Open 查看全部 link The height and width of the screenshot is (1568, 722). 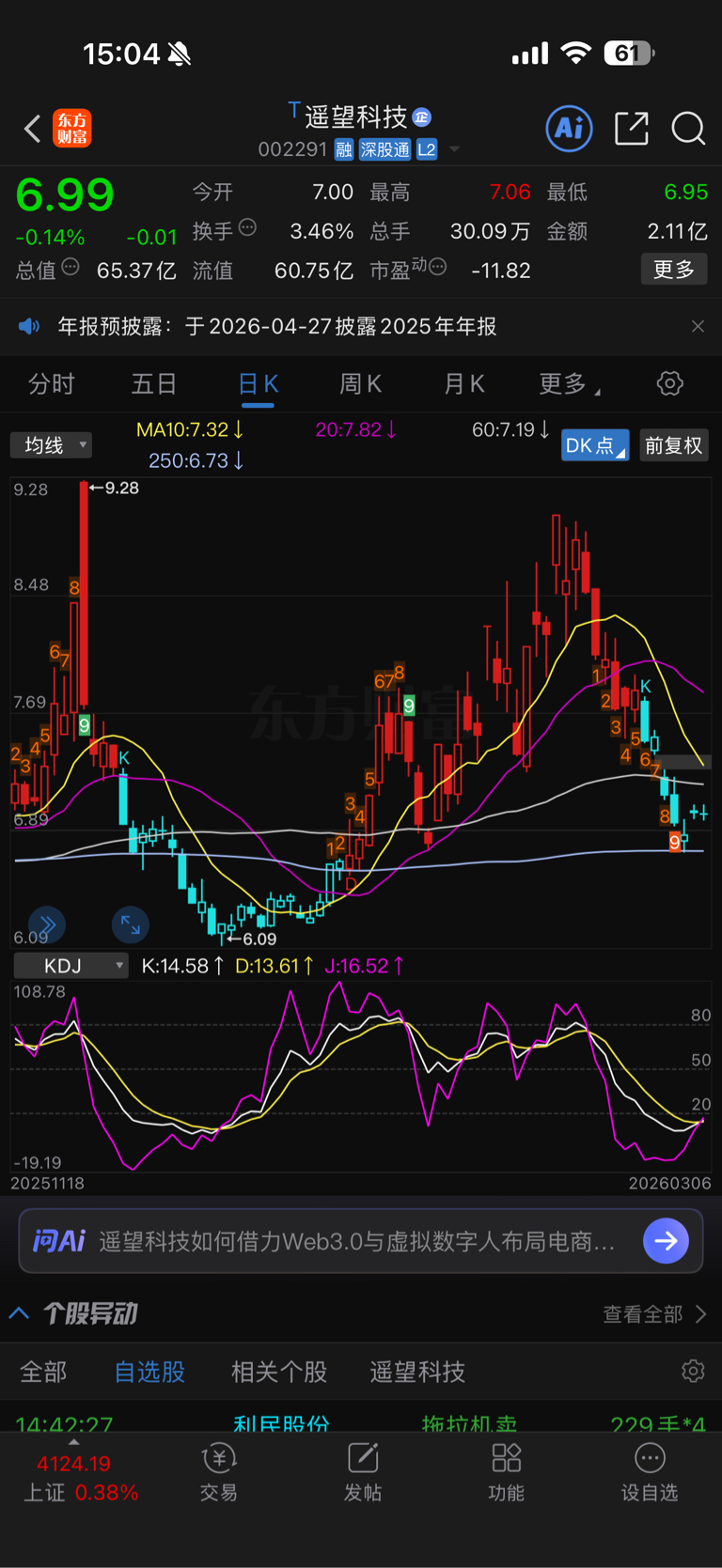(653, 1314)
